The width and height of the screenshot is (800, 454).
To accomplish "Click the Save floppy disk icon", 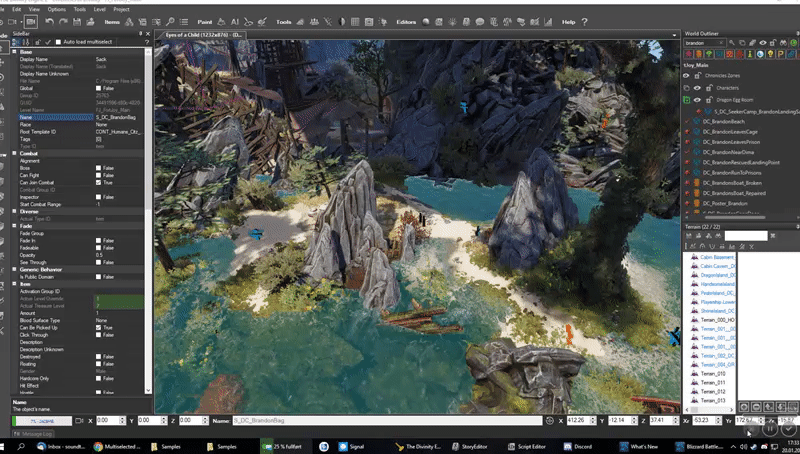I will tap(77, 22).
